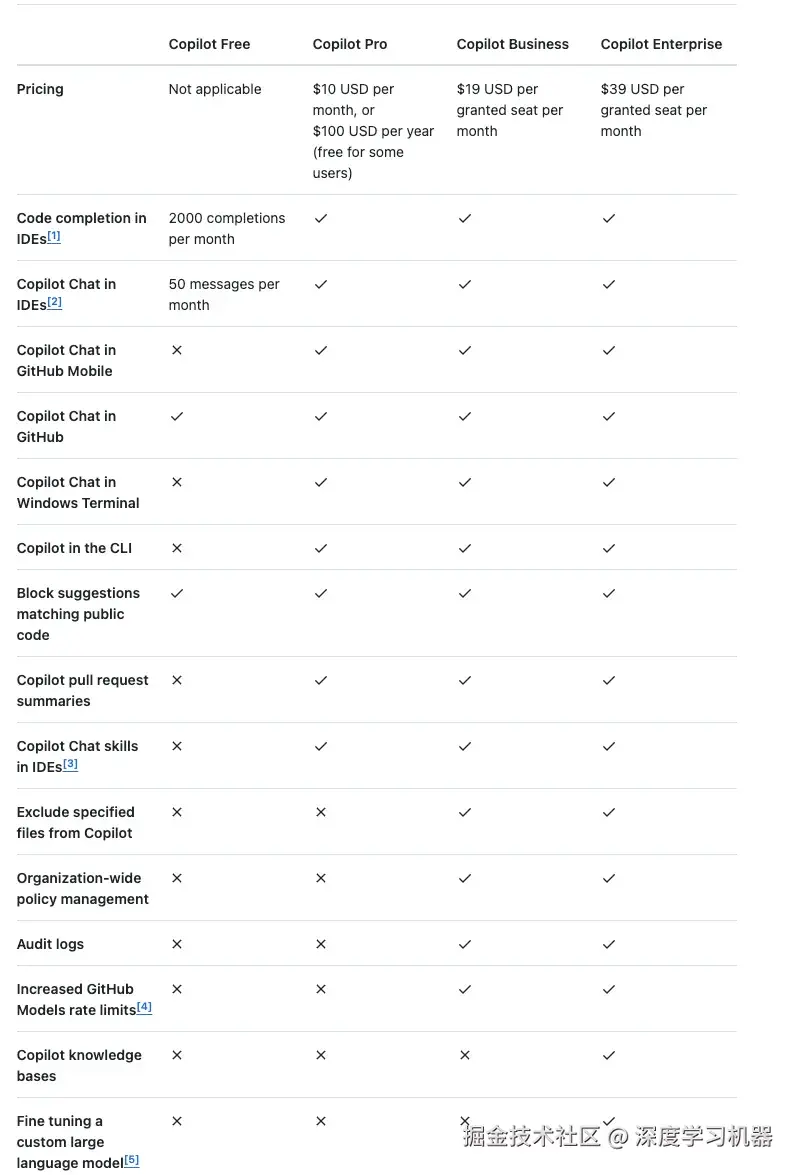Click footnote 5 after custom large language model
The width and height of the screenshot is (799, 1175).
[131, 1161]
